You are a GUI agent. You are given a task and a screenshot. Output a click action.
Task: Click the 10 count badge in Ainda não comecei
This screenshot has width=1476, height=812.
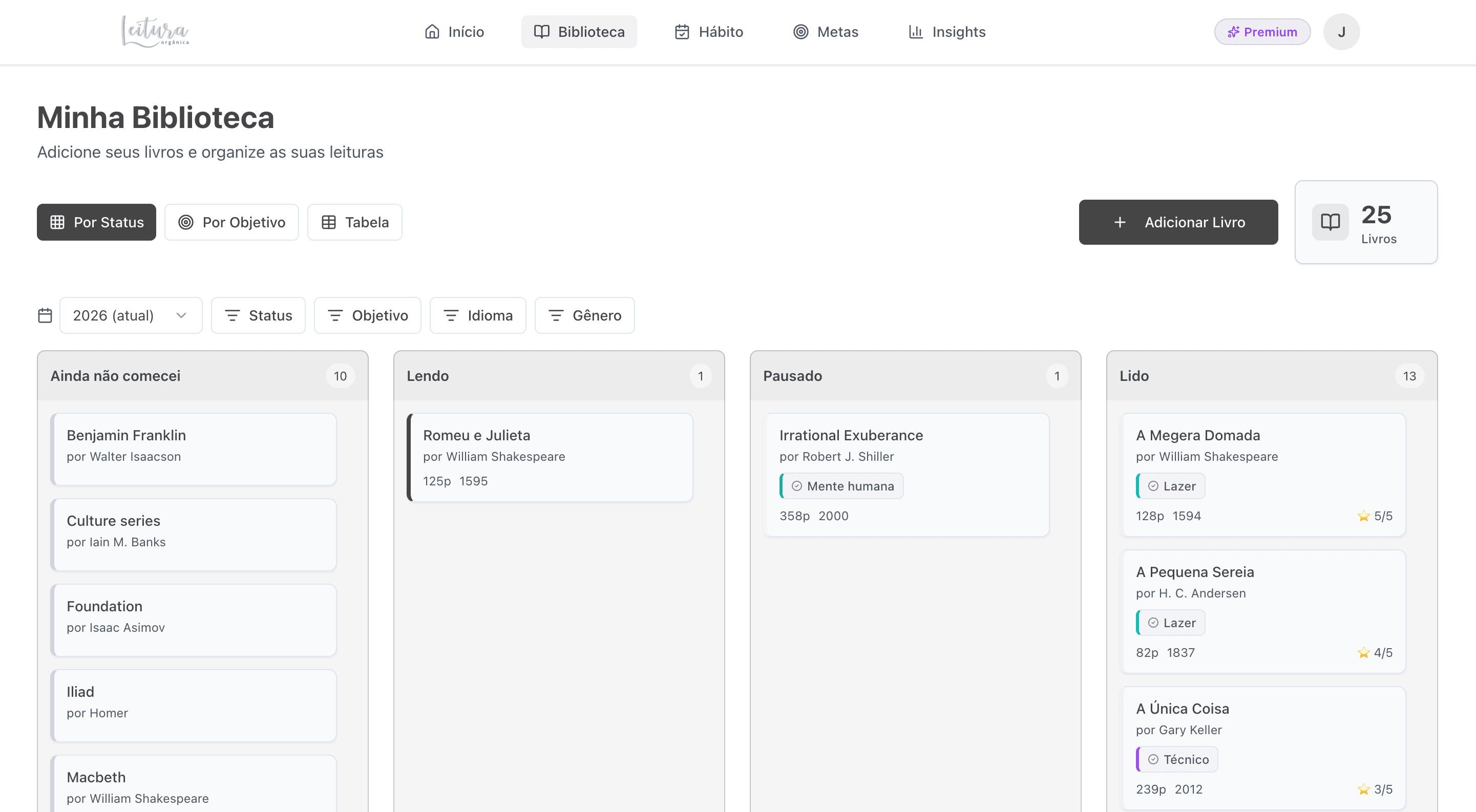[x=341, y=376]
